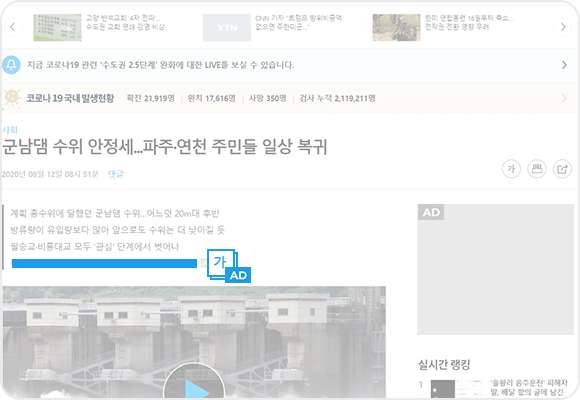Image resolution: width=580 pixels, height=400 pixels.
Task: Expand LIVE notice with its chevron
Action: pyautogui.click(x=564, y=65)
